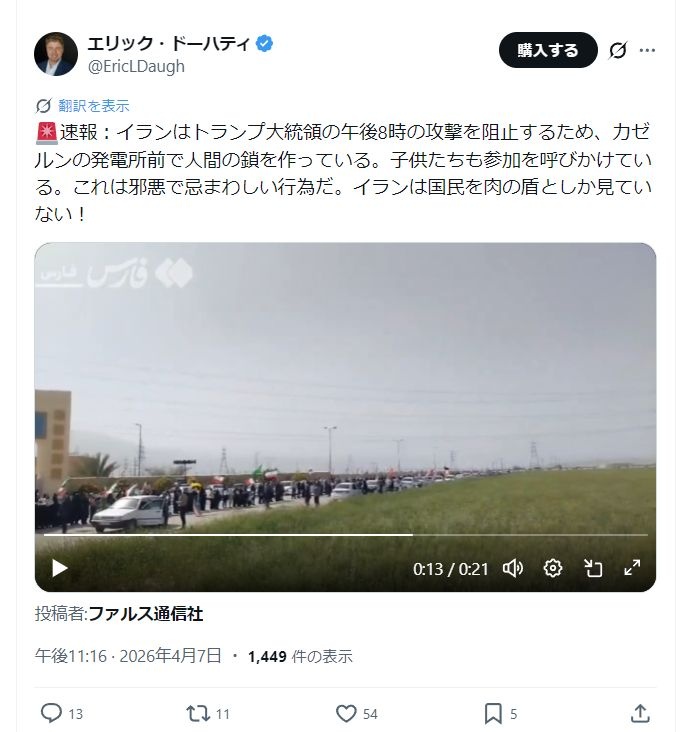This screenshot has width=687, height=732.
Task: Click the repost retweet icon
Action: pyautogui.click(x=198, y=713)
